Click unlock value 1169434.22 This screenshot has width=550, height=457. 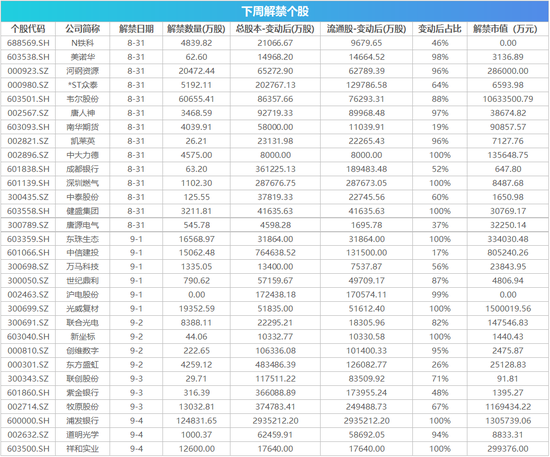(508, 407)
